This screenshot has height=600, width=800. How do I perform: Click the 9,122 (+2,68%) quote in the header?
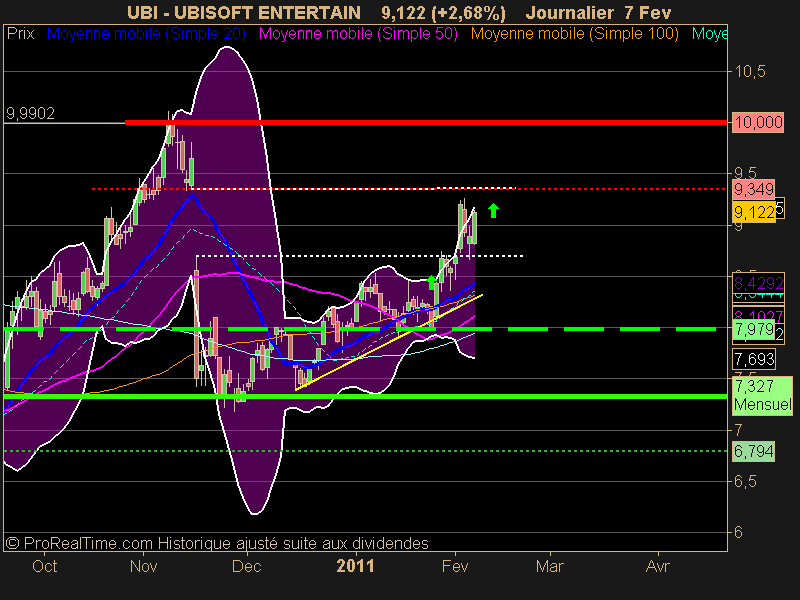click(443, 13)
